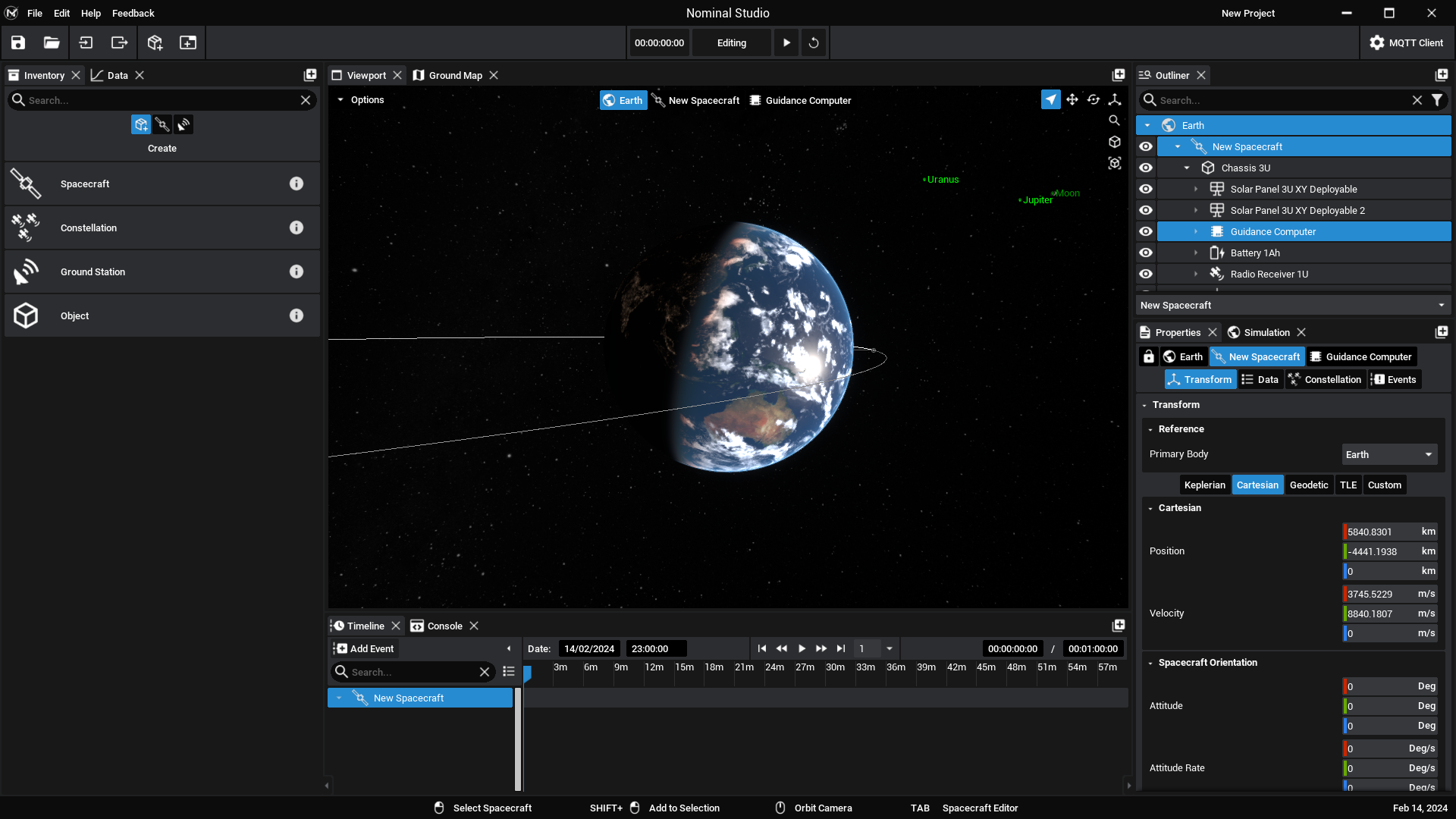The width and height of the screenshot is (1456, 819).
Task: Toggle visibility of Chassis 3U
Action: click(x=1146, y=168)
